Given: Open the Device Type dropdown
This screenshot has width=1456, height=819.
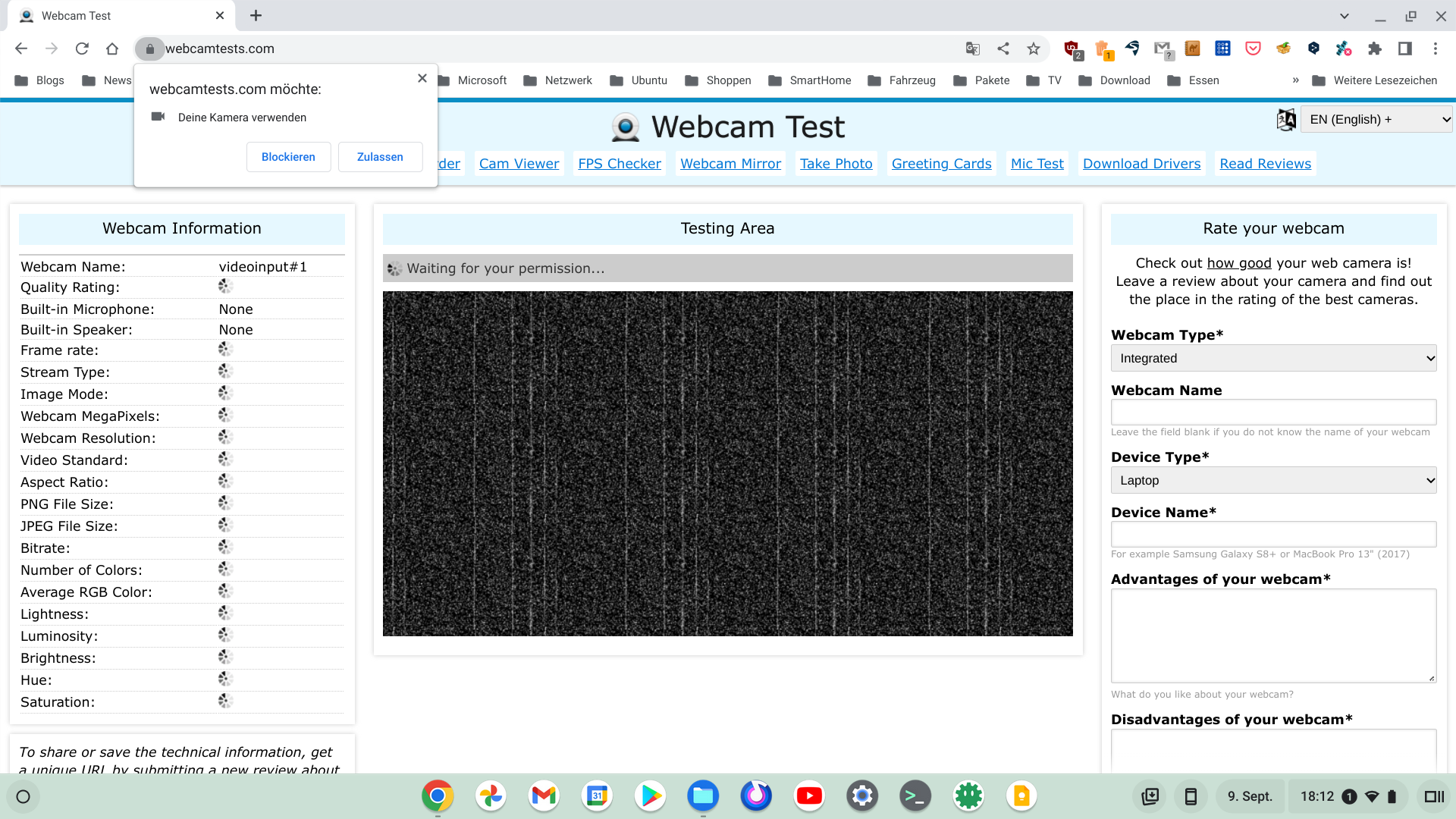Looking at the screenshot, I should (x=1273, y=480).
